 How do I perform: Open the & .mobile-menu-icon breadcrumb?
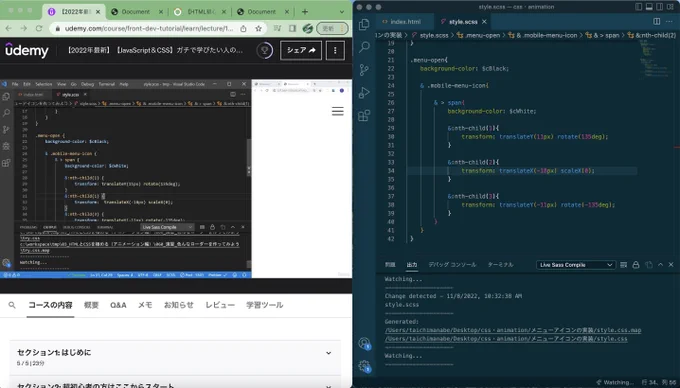543,35
